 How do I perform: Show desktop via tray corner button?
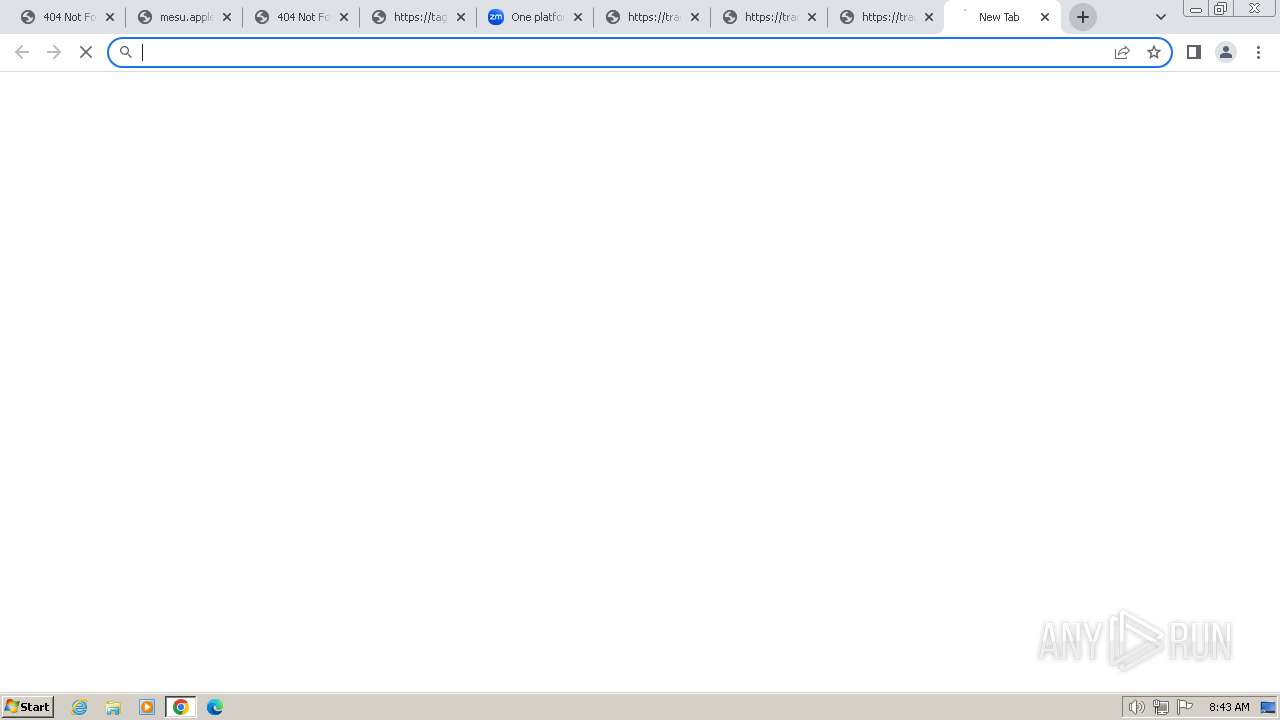pos(1268,707)
